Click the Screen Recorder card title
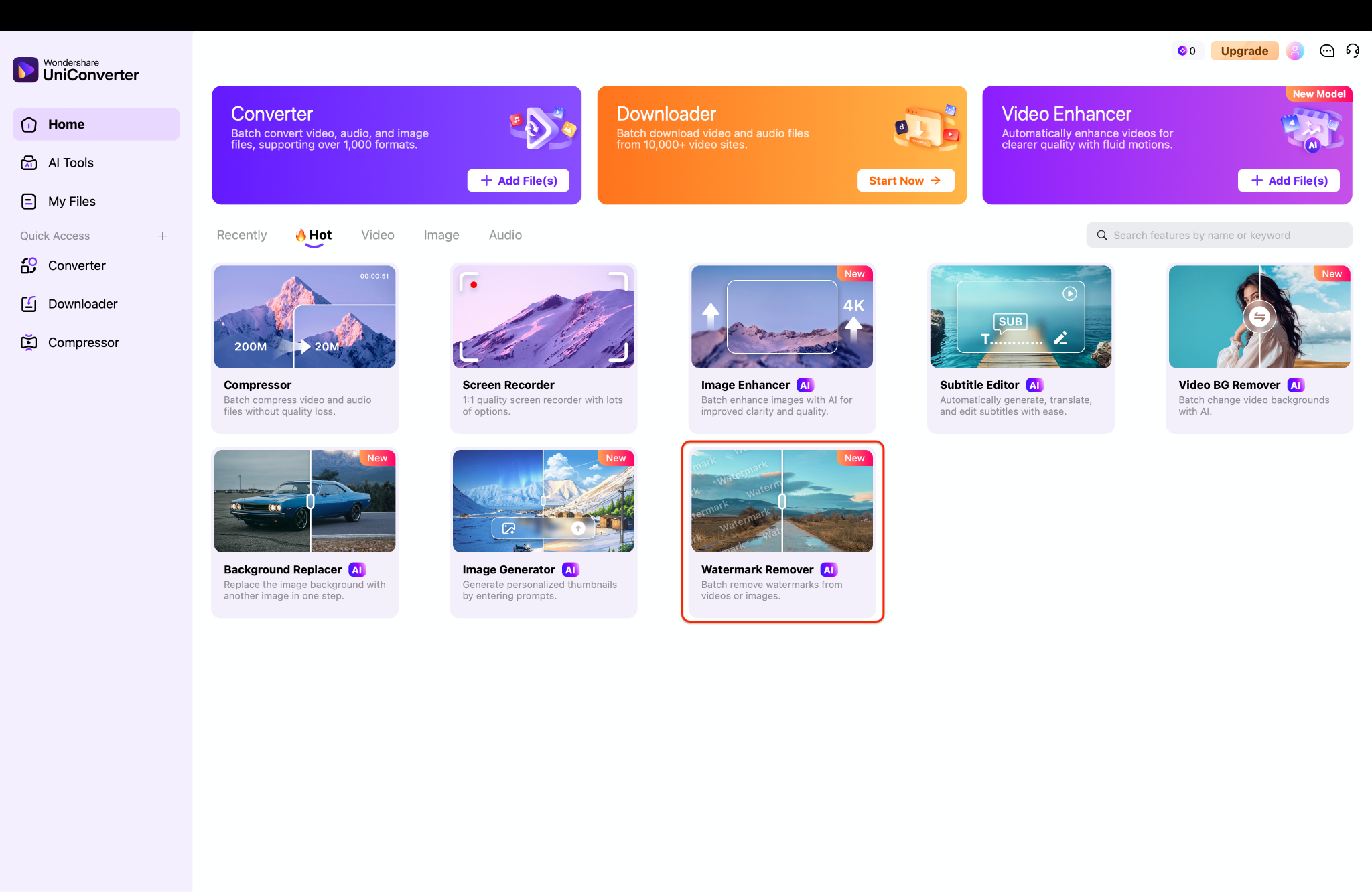Viewport: 1372px width, 892px height. click(x=508, y=385)
